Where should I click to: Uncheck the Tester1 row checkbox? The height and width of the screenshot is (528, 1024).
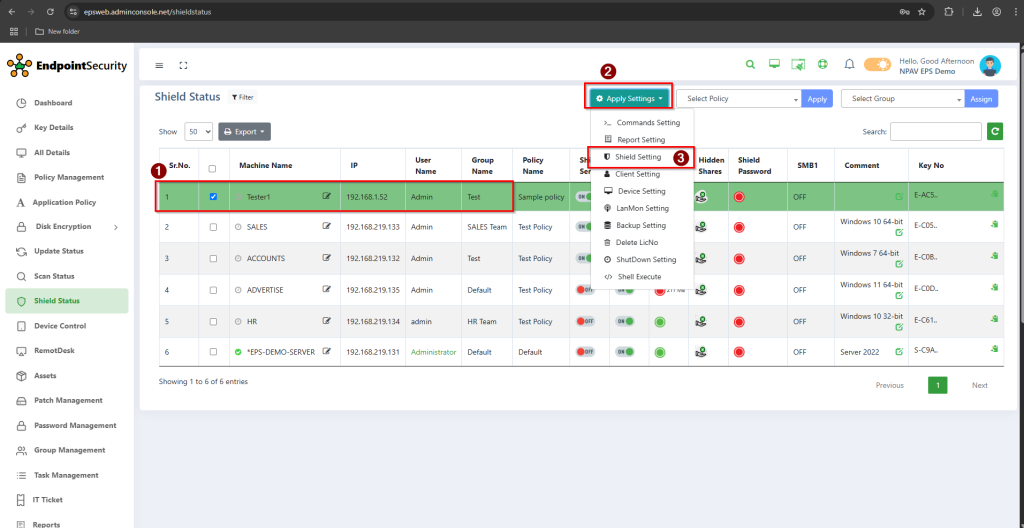point(212,197)
